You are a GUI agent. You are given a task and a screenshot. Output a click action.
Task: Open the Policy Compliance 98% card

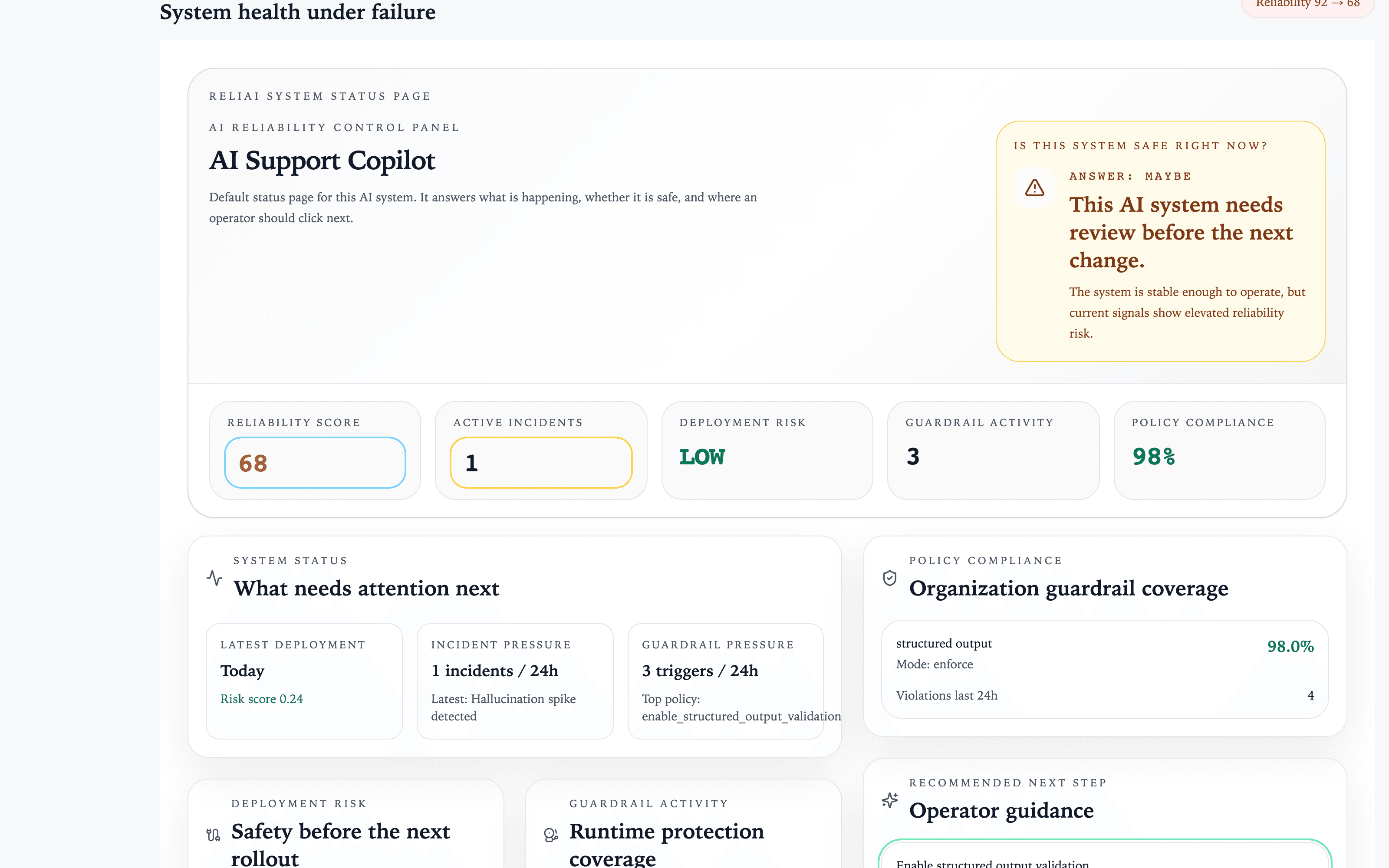[x=1219, y=450]
